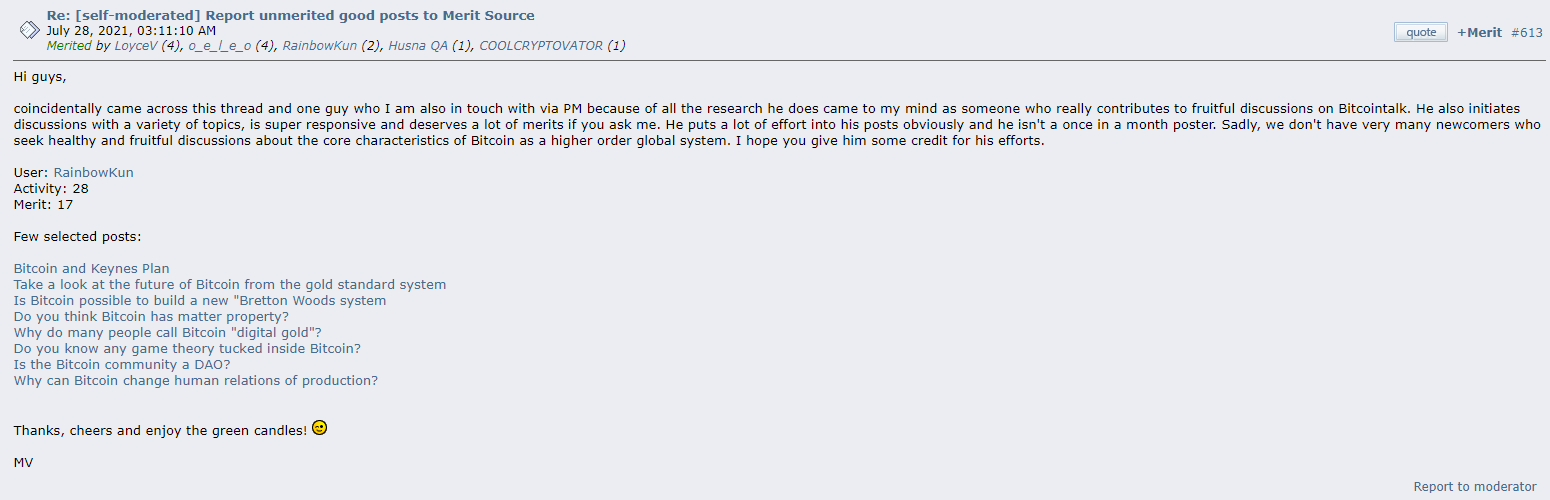View the LoyceV profile from merit list
The image size is (1550, 500).
pyautogui.click(x=137, y=45)
